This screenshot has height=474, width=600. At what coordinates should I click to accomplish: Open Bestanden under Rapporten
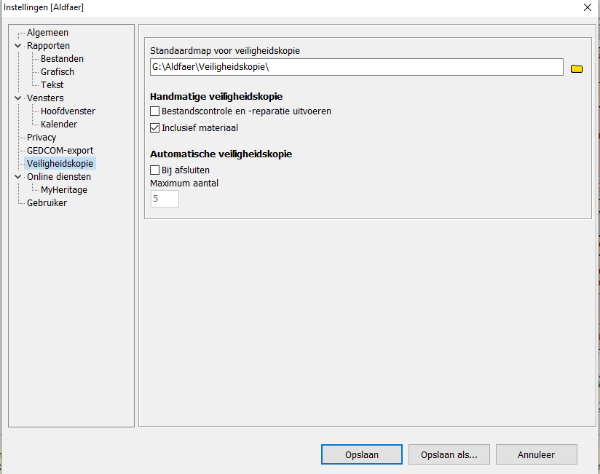(61, 59)
